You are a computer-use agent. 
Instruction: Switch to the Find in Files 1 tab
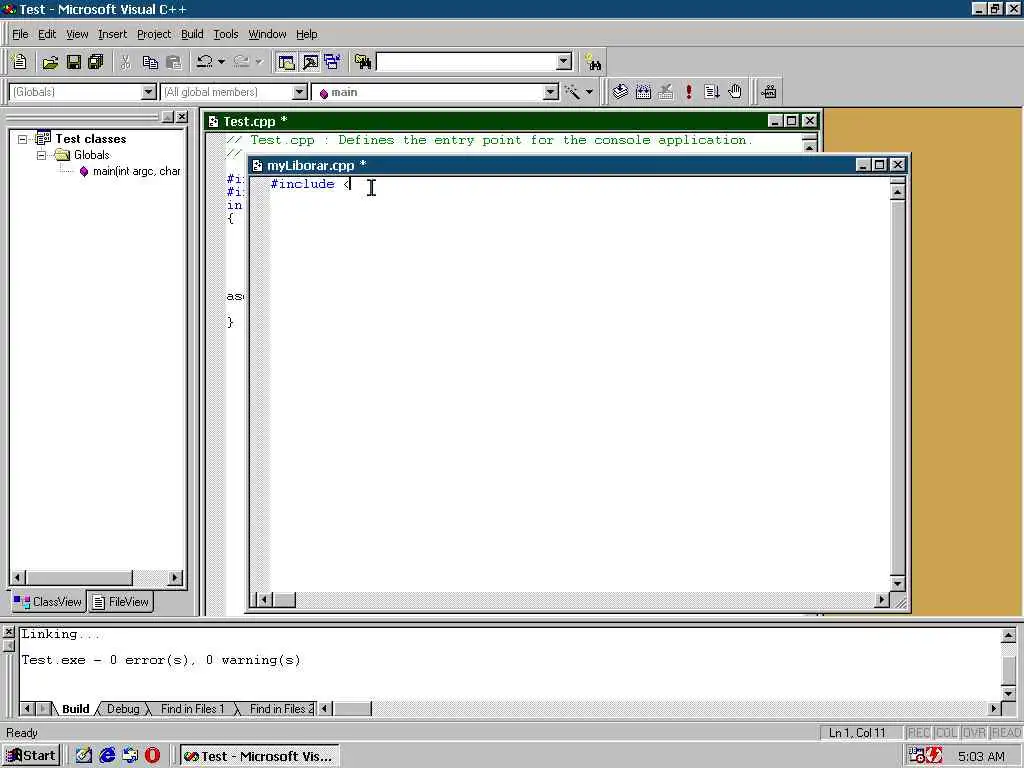pos(192,709)
